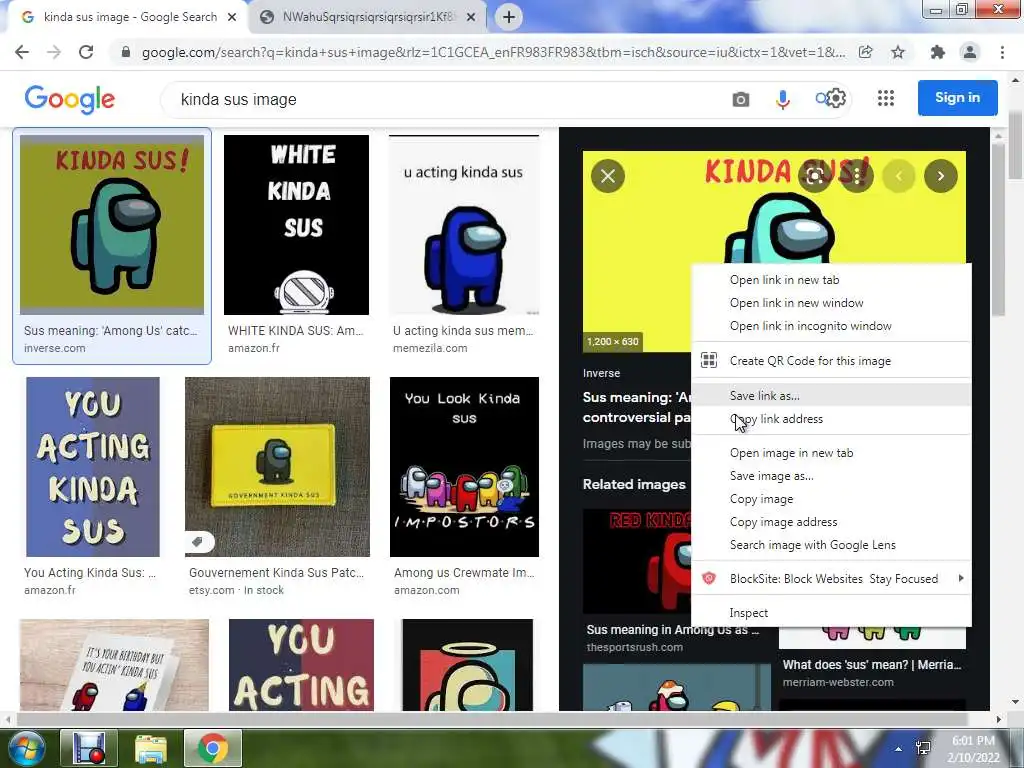
Task: Click the share page icon in address bar
Action: click(x=866, y=52)
